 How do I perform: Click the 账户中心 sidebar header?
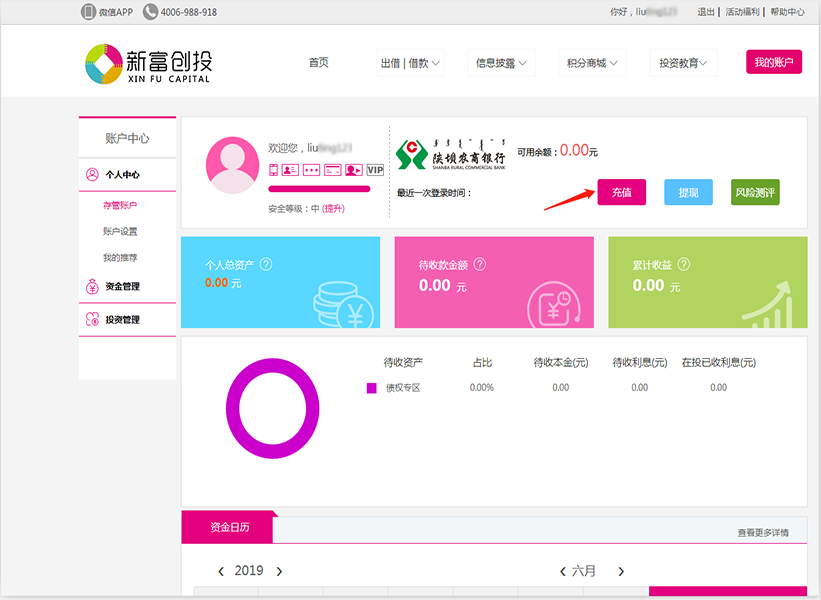coord(127,138)
